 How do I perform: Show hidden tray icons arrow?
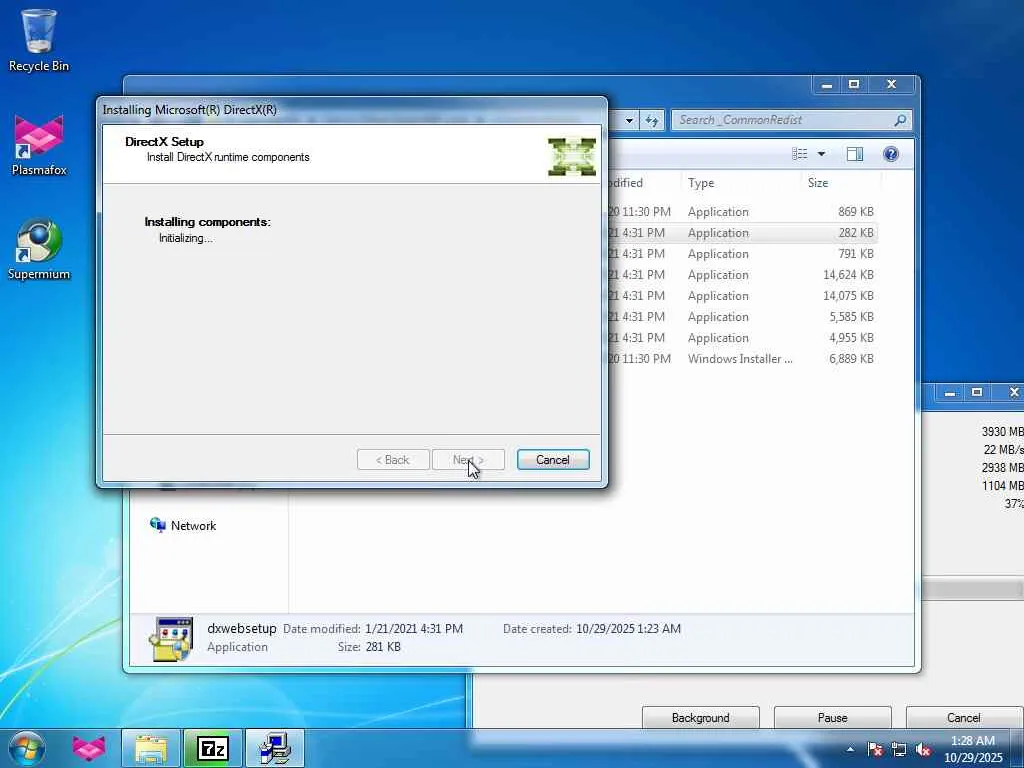click(850, 749)
